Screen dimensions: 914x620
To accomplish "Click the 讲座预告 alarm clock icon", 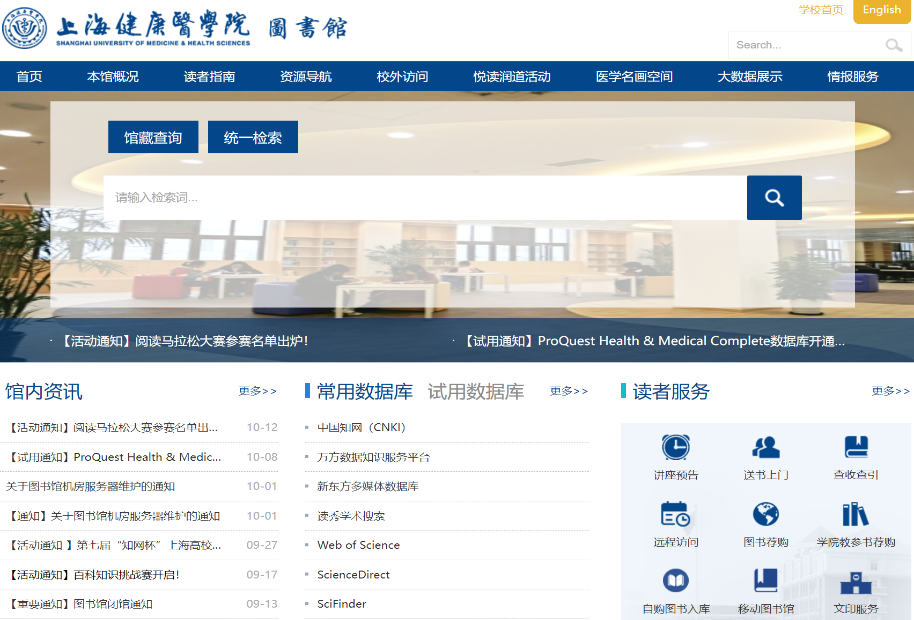I will 676,447.
